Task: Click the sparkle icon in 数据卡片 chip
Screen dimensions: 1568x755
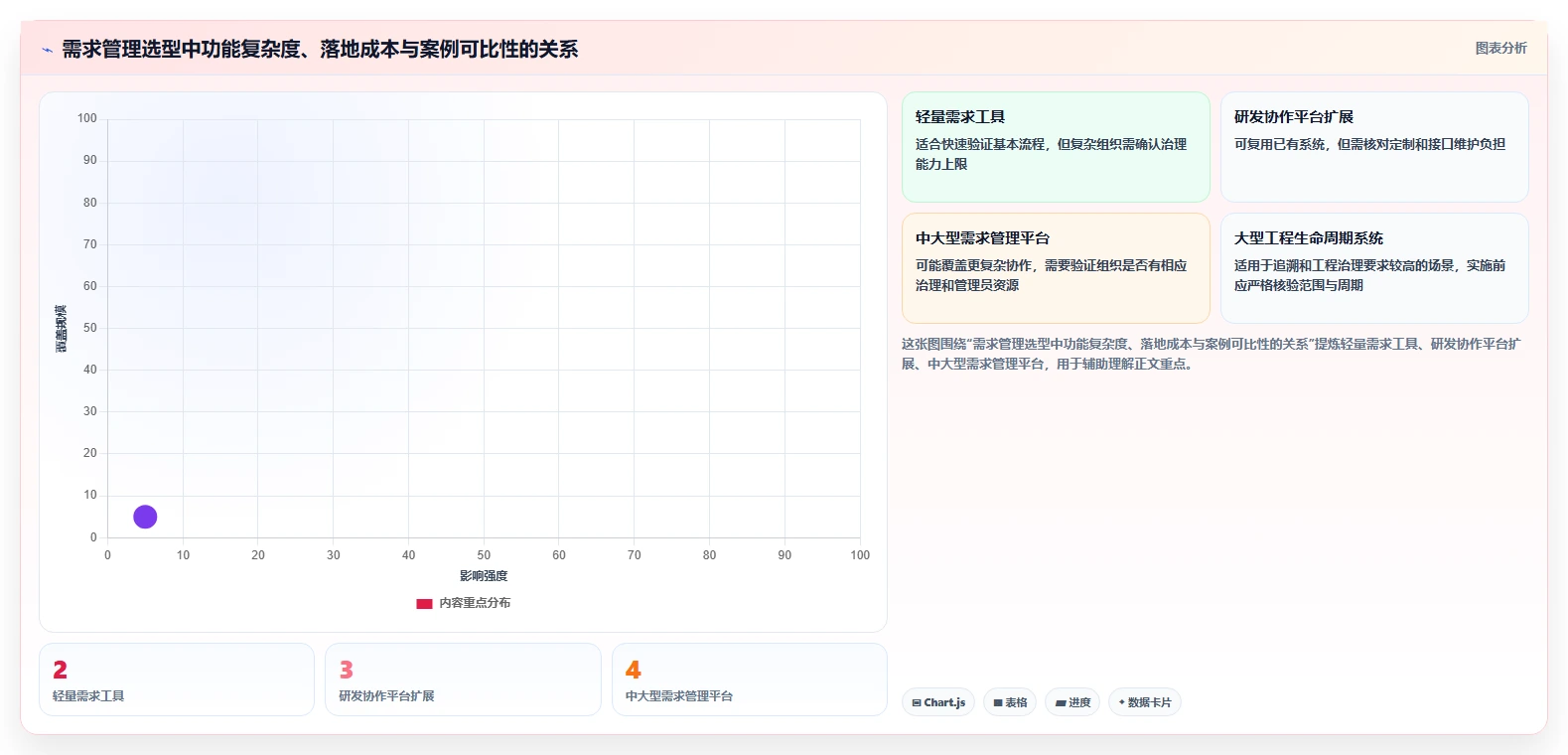Action: (1122, 702)
